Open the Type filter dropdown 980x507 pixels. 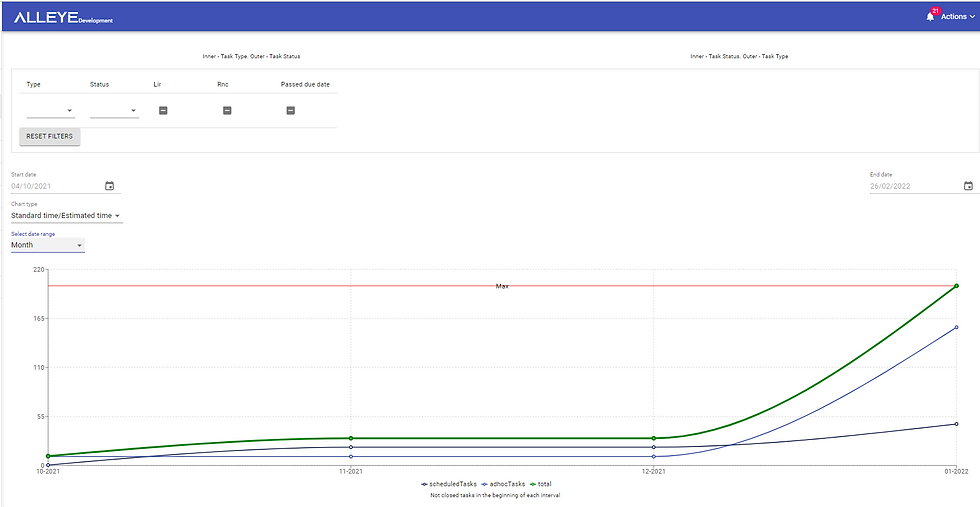click(x=51, y=111)
